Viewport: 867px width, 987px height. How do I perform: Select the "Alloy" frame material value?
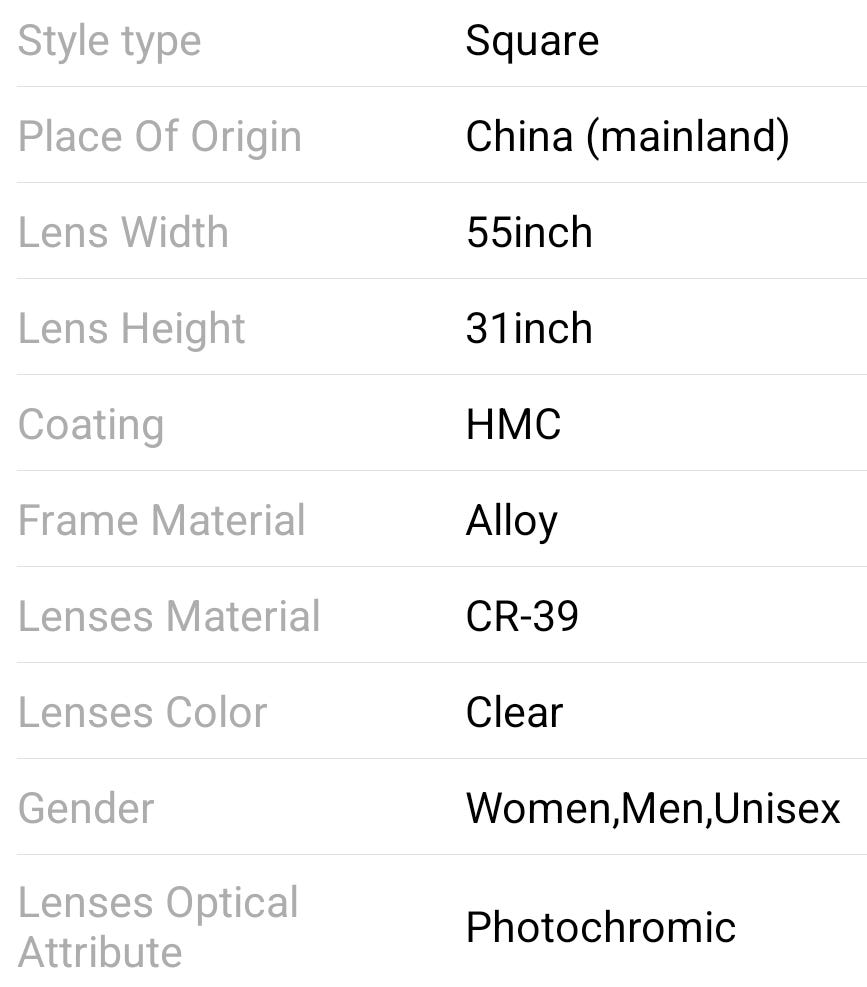tap(511, 521)
